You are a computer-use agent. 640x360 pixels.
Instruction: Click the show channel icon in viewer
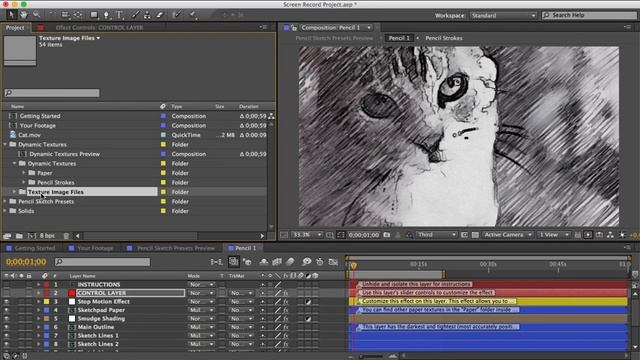coord(409,235)
